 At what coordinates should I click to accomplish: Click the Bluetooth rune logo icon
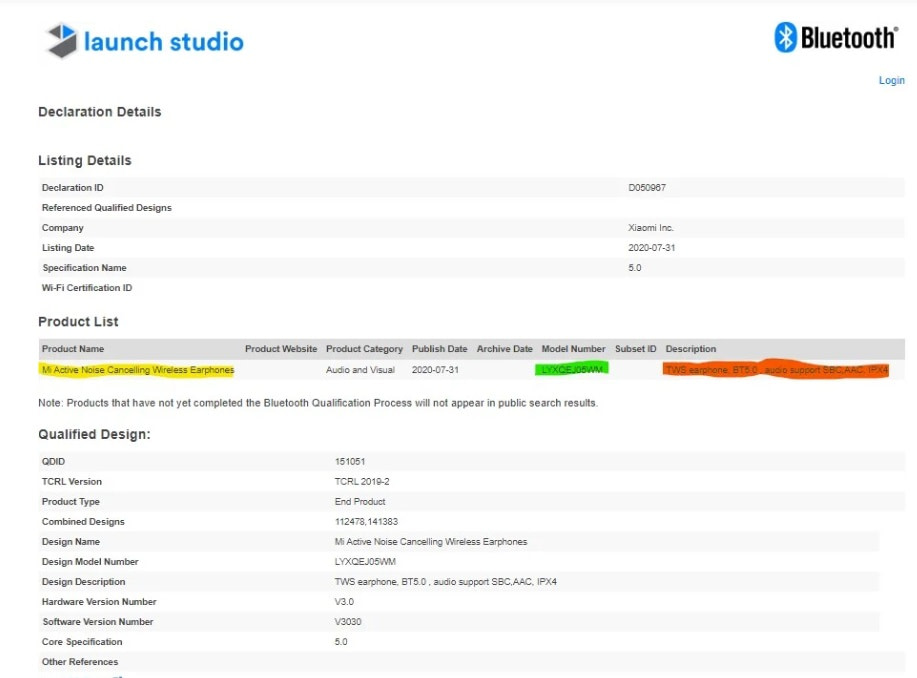(785, 37)
